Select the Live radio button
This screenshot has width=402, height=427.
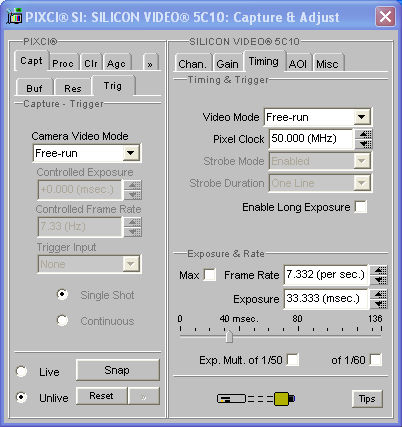pyautogui.click(x=22, y=371)
